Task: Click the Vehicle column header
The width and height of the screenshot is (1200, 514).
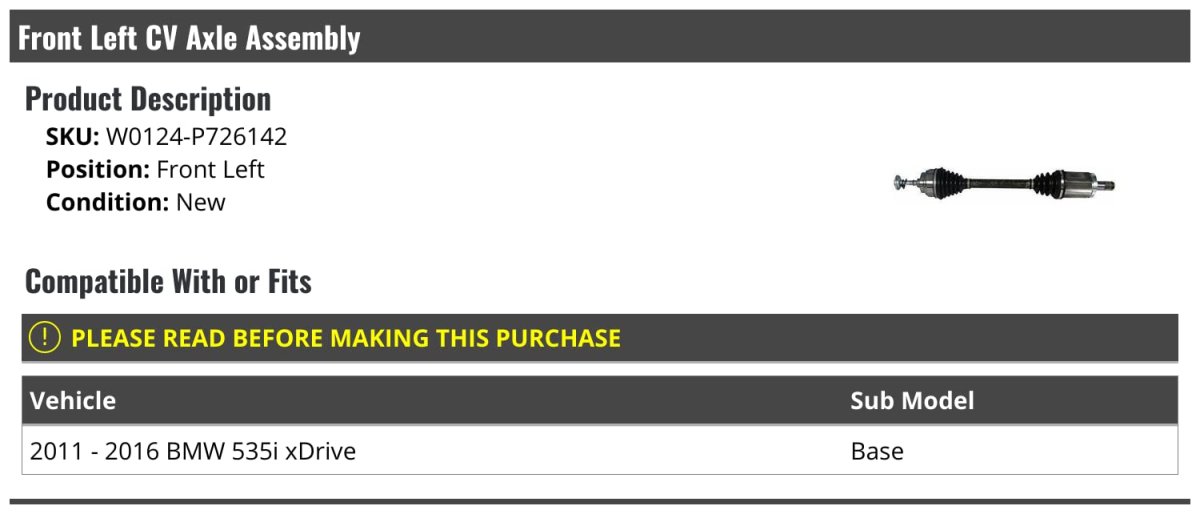Action: click(73, 401)
